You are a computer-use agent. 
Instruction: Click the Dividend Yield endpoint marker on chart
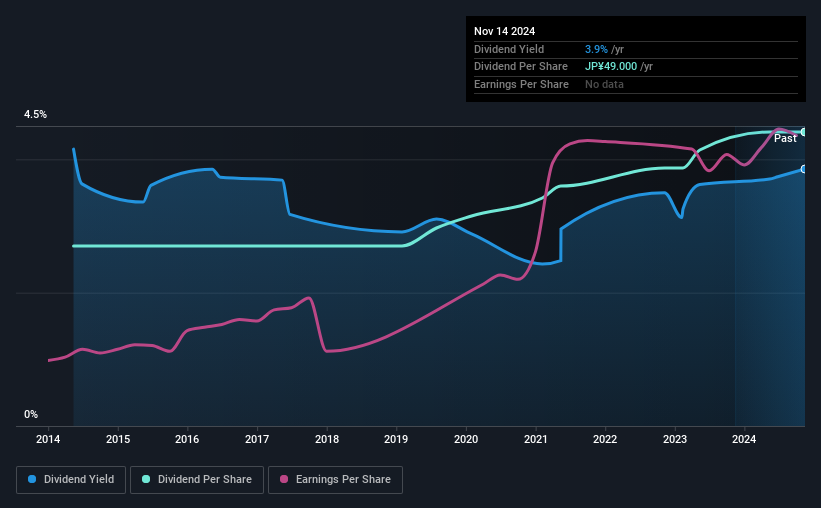(x=804, y=169)
